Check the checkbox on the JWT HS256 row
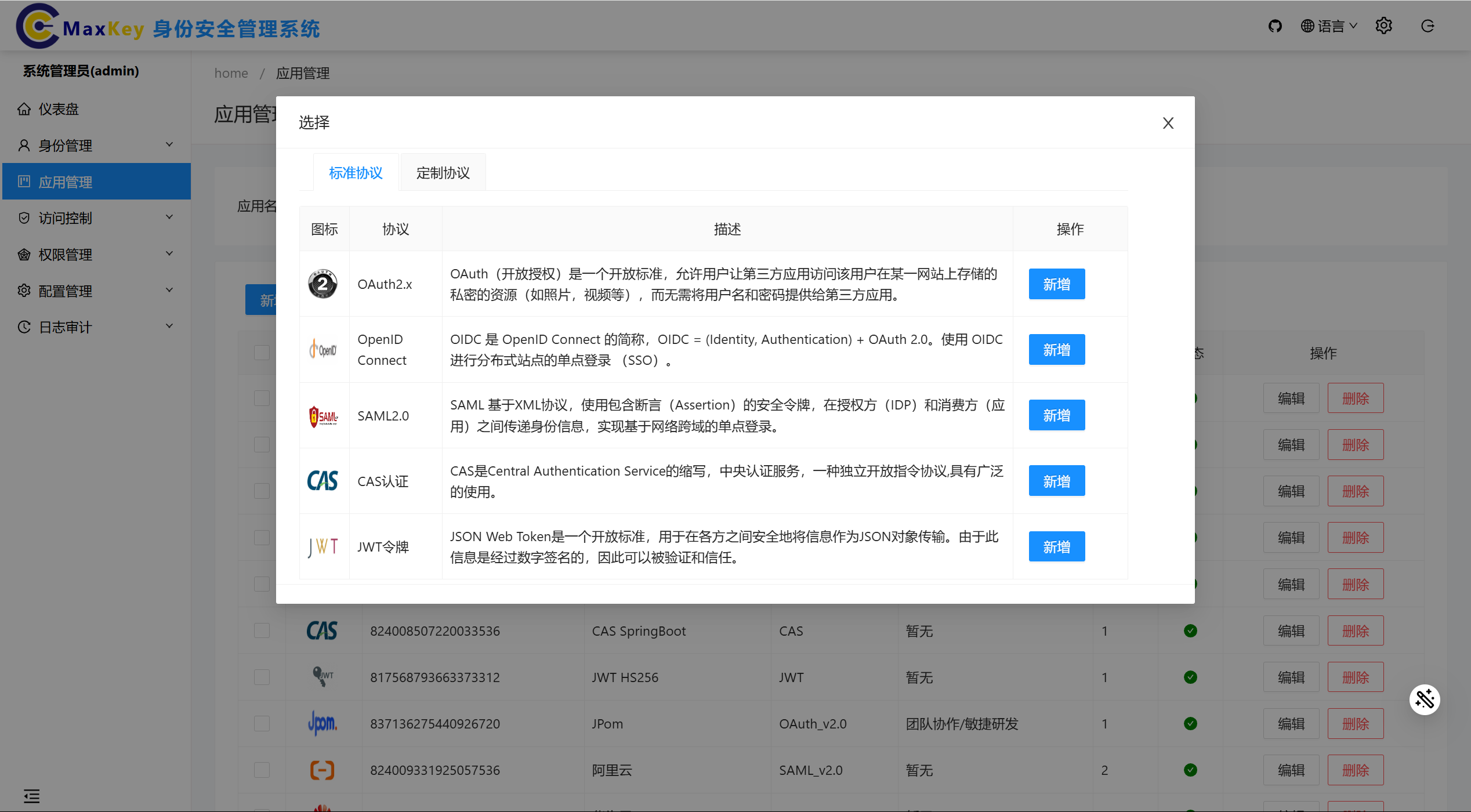Image resolution: width=1471 pixels, height=812 pixels. coord(262,677)
